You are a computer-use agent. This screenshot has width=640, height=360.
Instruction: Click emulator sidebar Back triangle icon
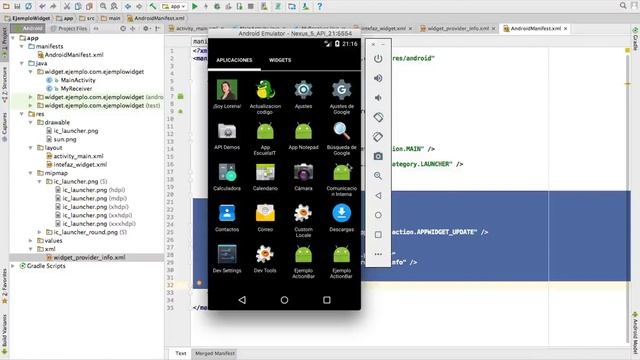point(378,196)
